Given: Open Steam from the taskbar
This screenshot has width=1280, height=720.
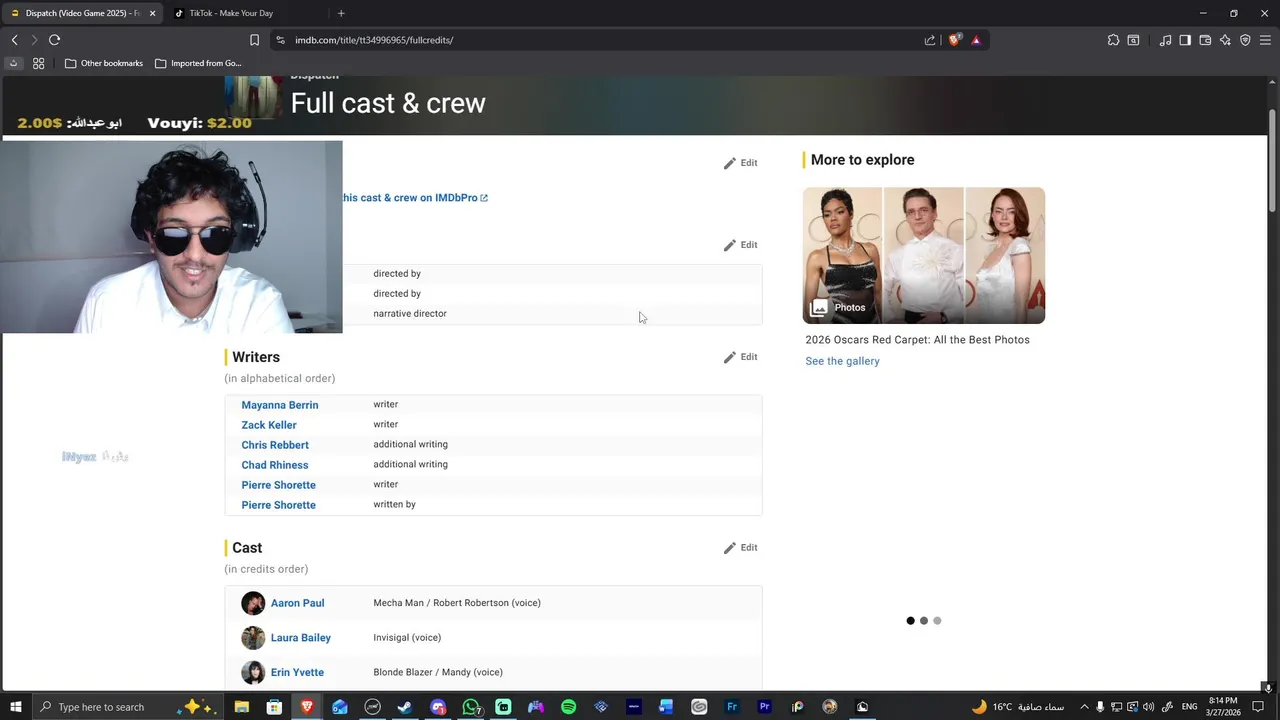Looking at the screenshot, I should click(405, 707).
